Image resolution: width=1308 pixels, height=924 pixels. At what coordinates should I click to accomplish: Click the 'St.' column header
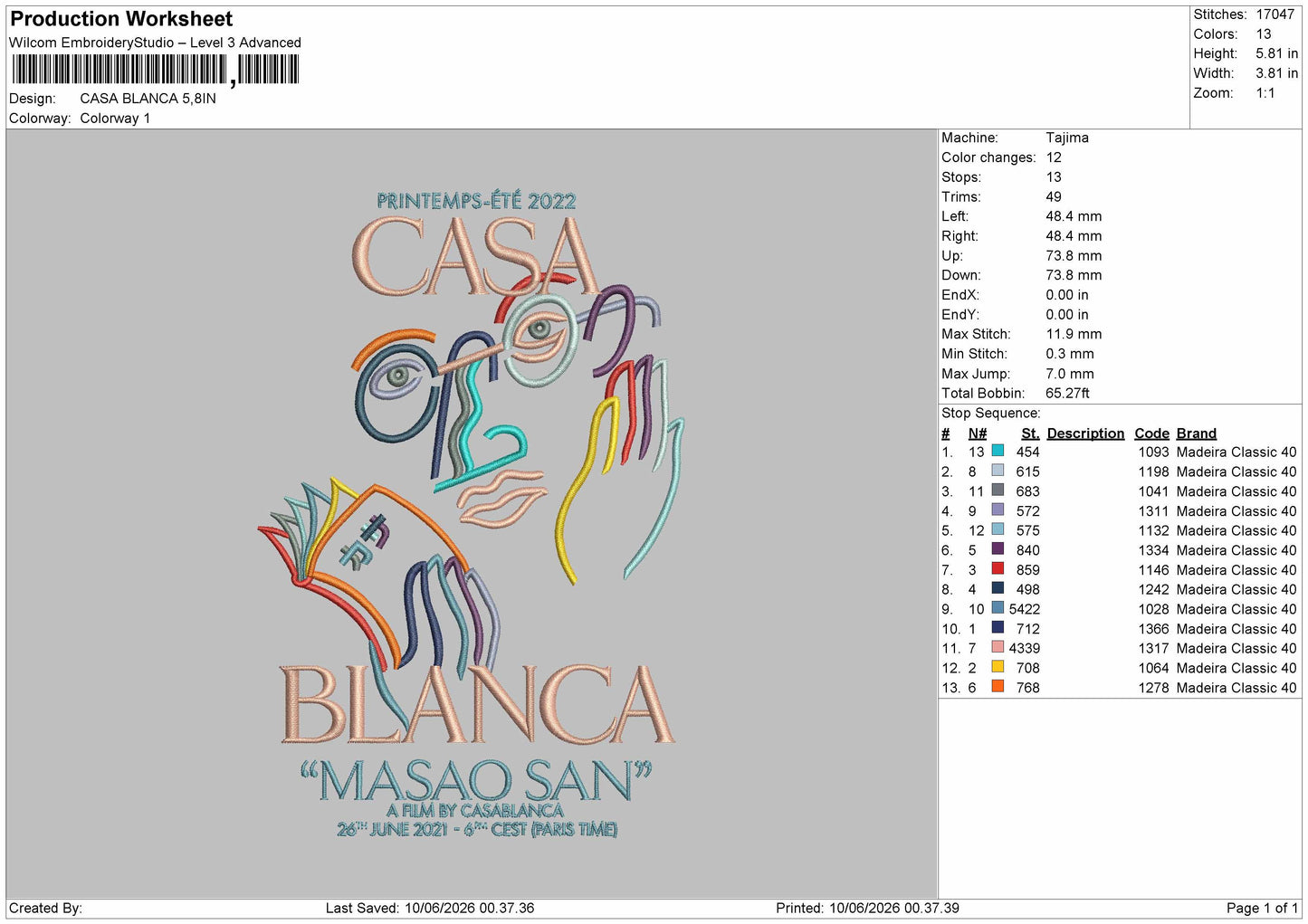1030,433
